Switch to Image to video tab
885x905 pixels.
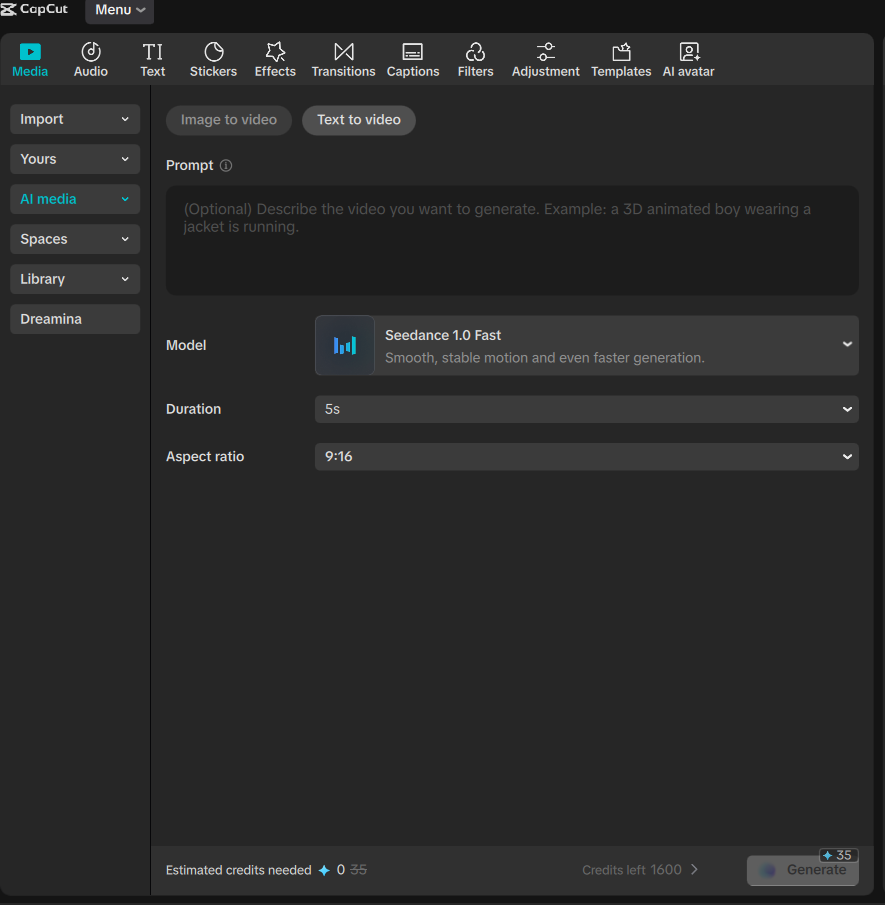pyautogui.click(x=229, y=120)
